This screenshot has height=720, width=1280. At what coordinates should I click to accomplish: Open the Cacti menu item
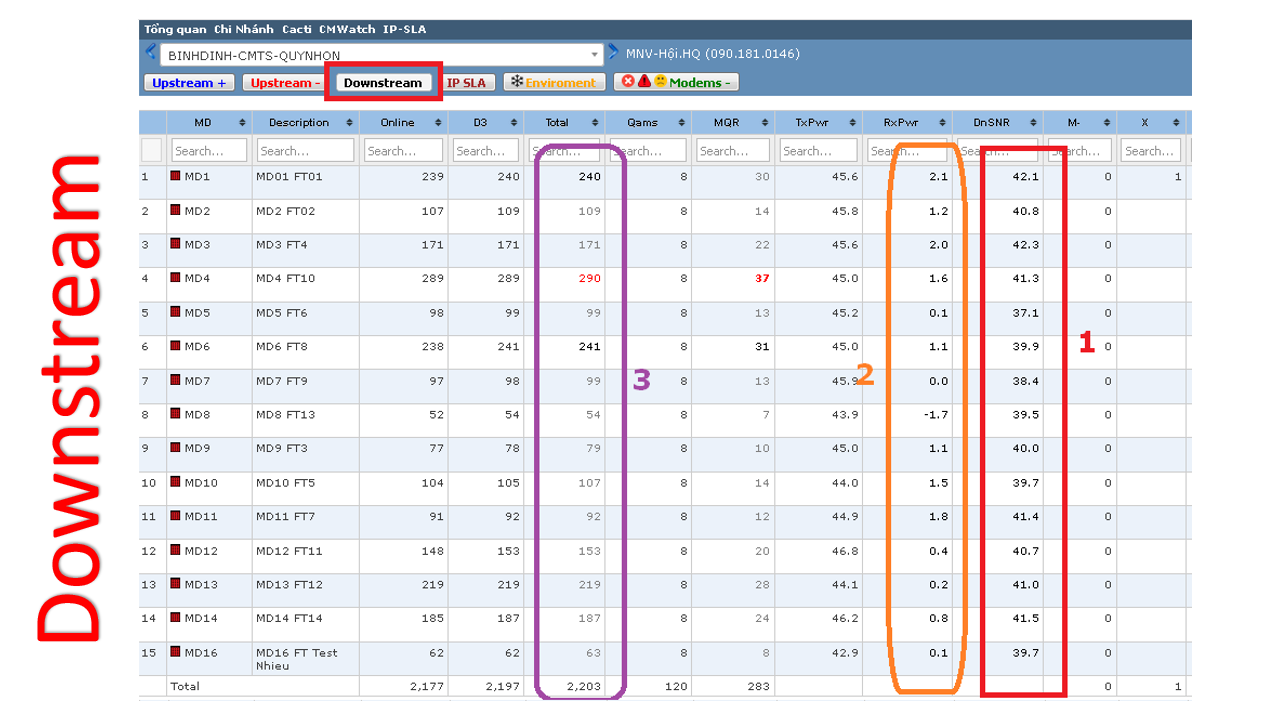(297, 29)
